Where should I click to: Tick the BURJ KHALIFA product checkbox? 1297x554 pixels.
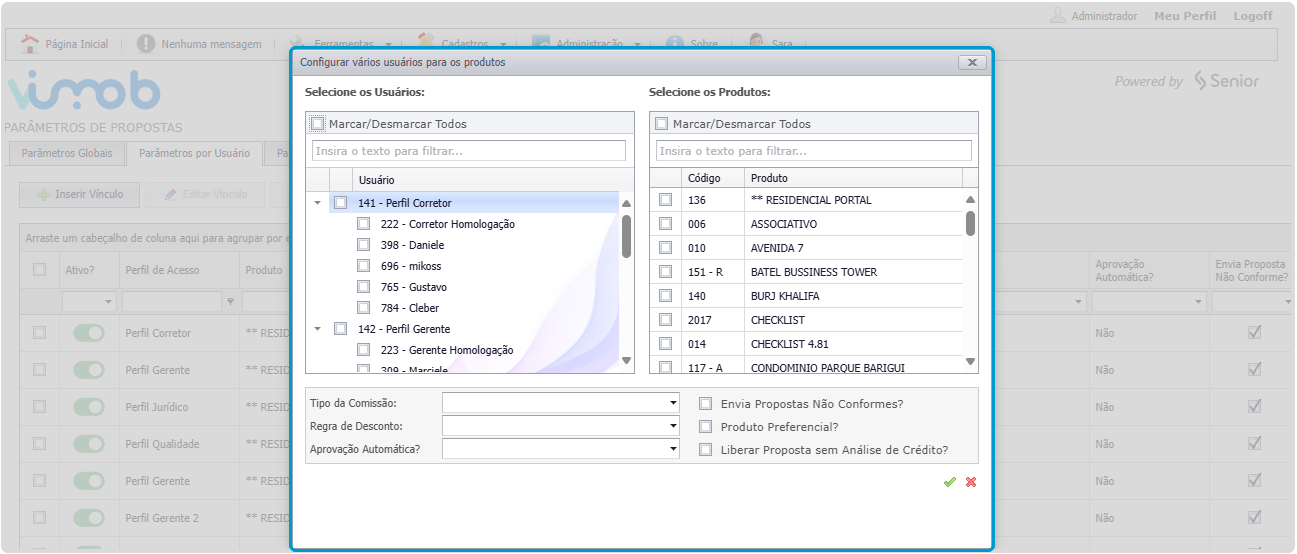click(x=666, y=296)
